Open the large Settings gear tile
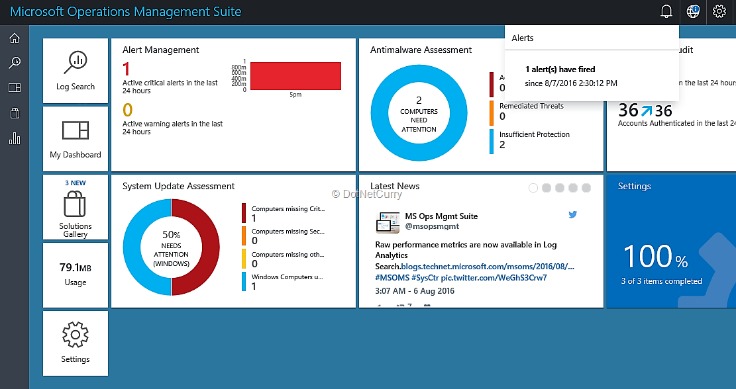736x389 pixels. tap(76, 343)
